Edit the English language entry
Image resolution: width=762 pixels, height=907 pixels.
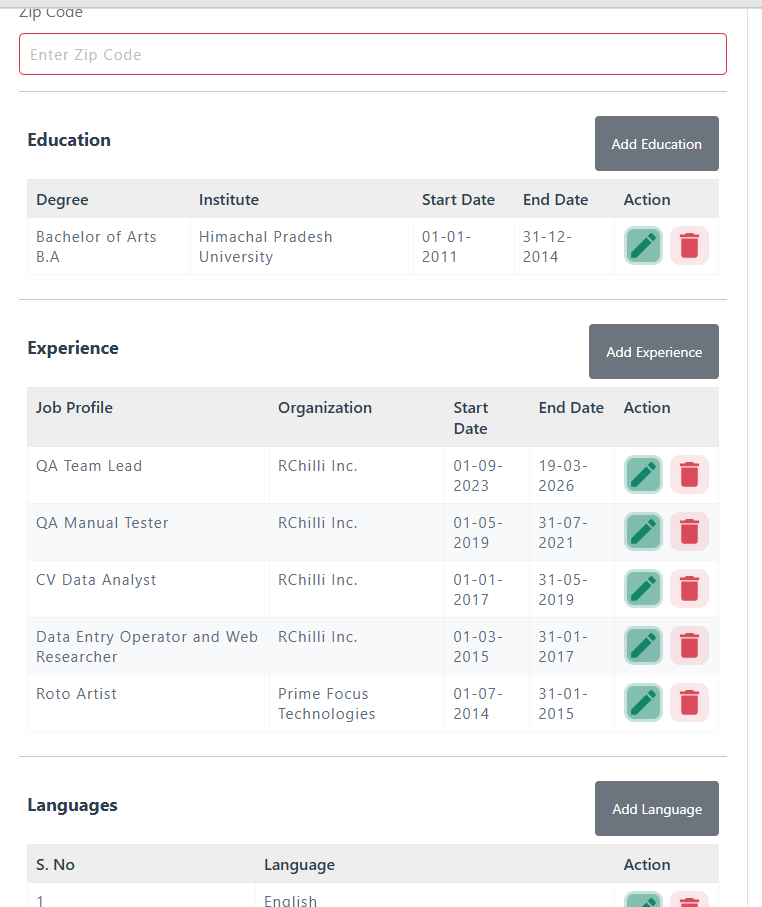643,900
